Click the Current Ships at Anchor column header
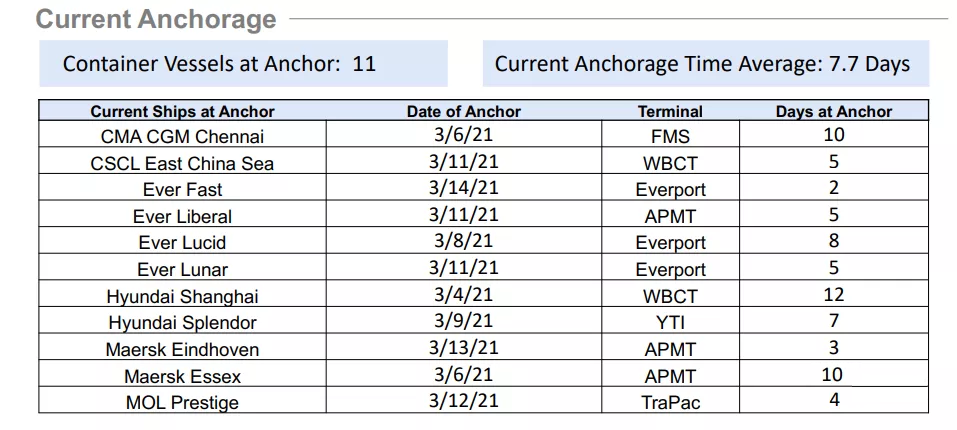The image size is (957, 430). coord(182,112)
